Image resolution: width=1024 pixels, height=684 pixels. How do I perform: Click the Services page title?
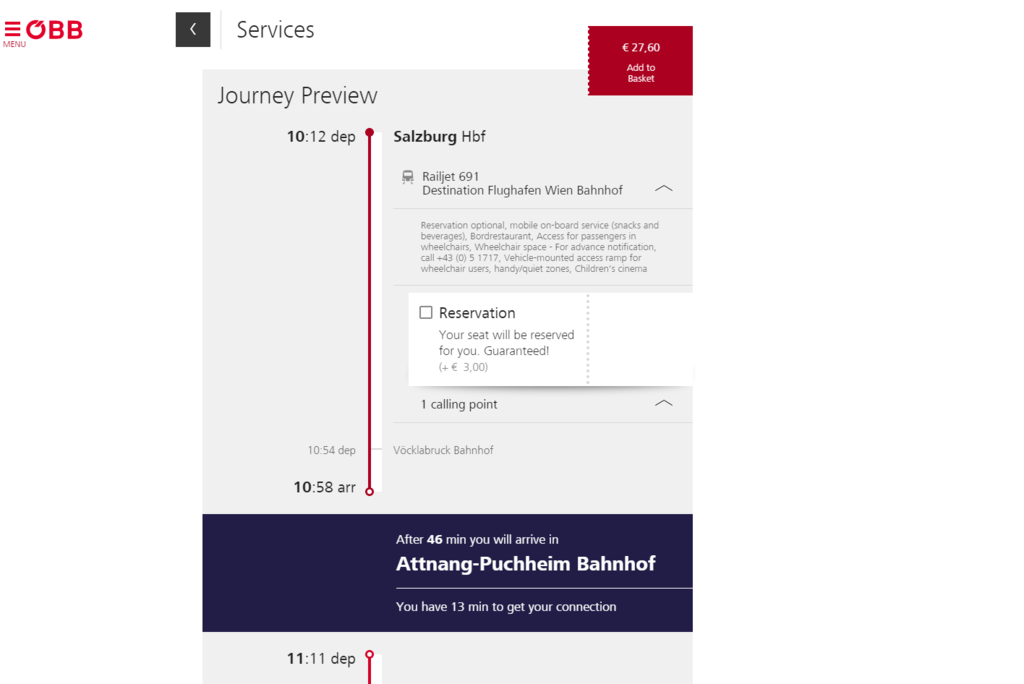[x=275, y=30]
